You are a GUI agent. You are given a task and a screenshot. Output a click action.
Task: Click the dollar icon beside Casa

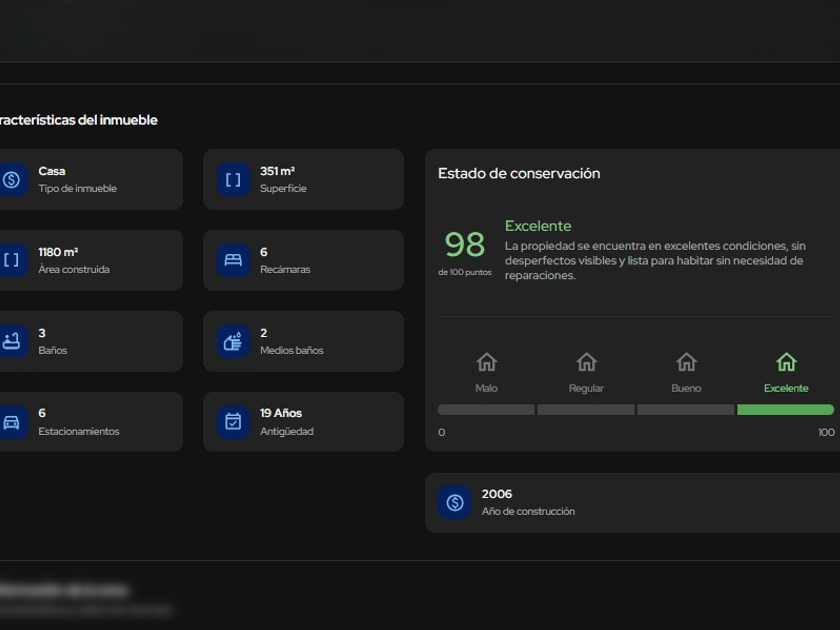click(12, 180)
